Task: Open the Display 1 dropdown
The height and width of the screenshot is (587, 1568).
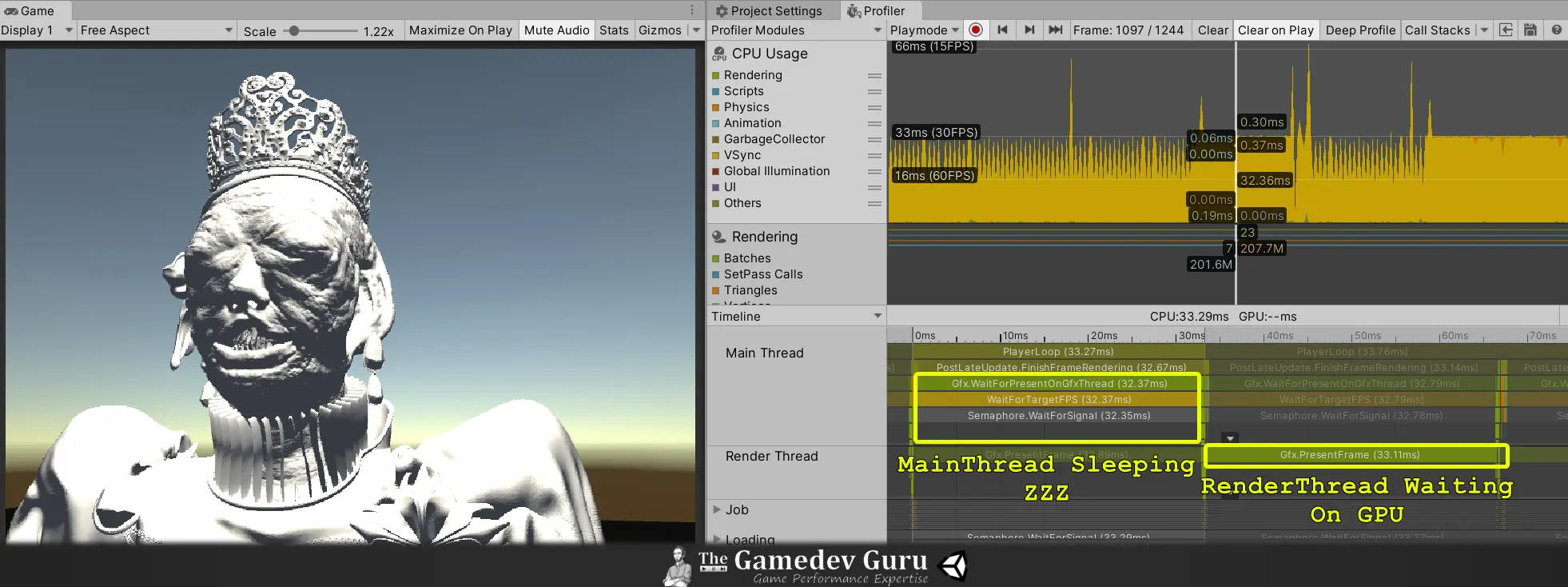Action: pyautogui.click(x=38, y=30)
